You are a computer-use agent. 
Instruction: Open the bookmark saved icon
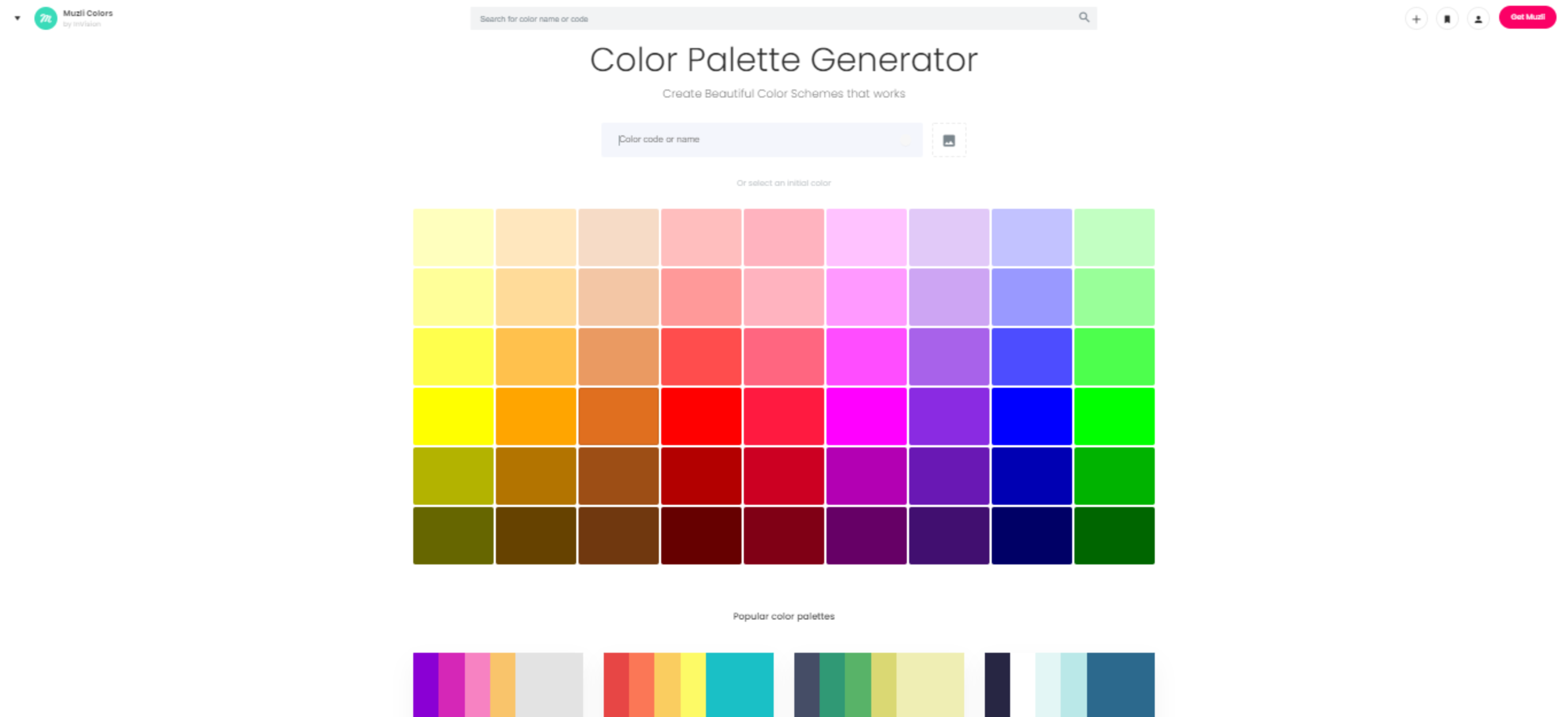pos(1447,19)
